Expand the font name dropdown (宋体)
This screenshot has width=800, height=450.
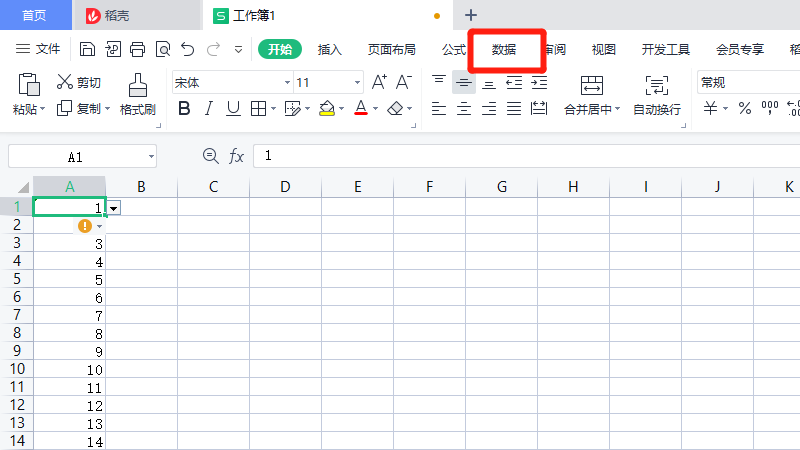point(287,83)
